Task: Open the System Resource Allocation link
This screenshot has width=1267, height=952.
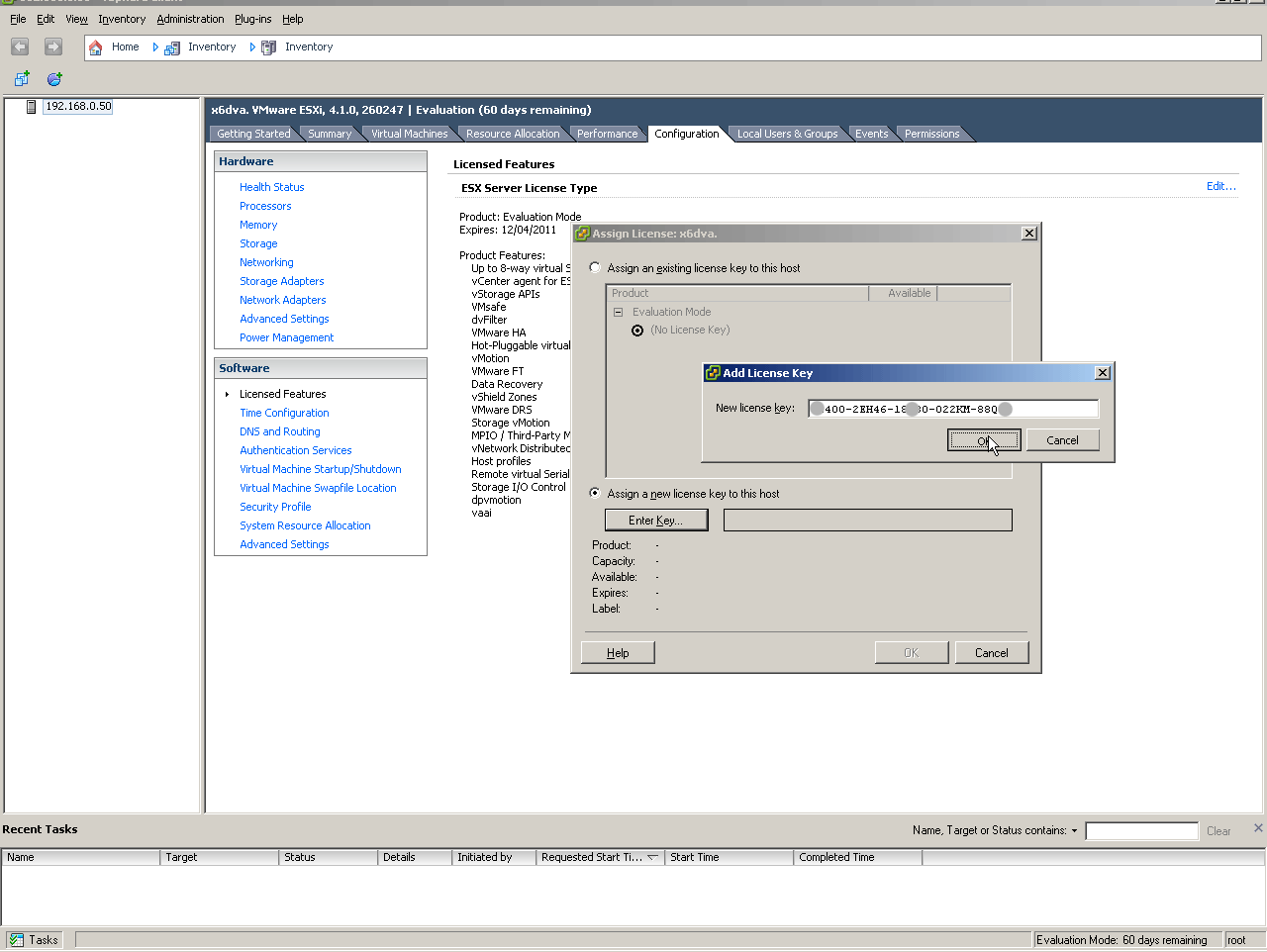Action: click(305, 525)
